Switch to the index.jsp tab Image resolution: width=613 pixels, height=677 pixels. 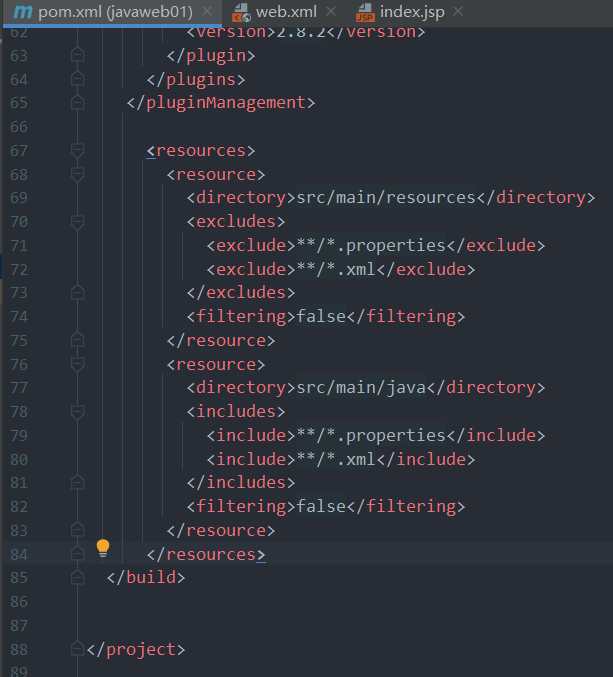(x=412, y=12)
